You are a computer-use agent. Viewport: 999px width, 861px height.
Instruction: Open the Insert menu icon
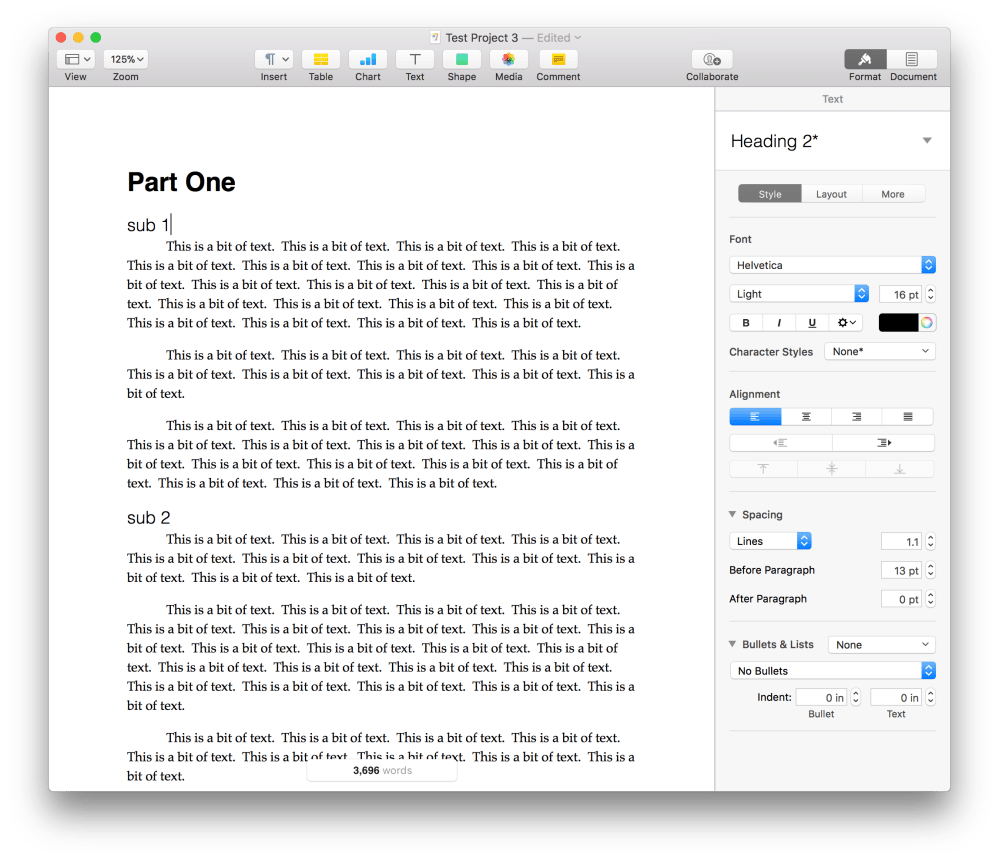pos(273,62)
